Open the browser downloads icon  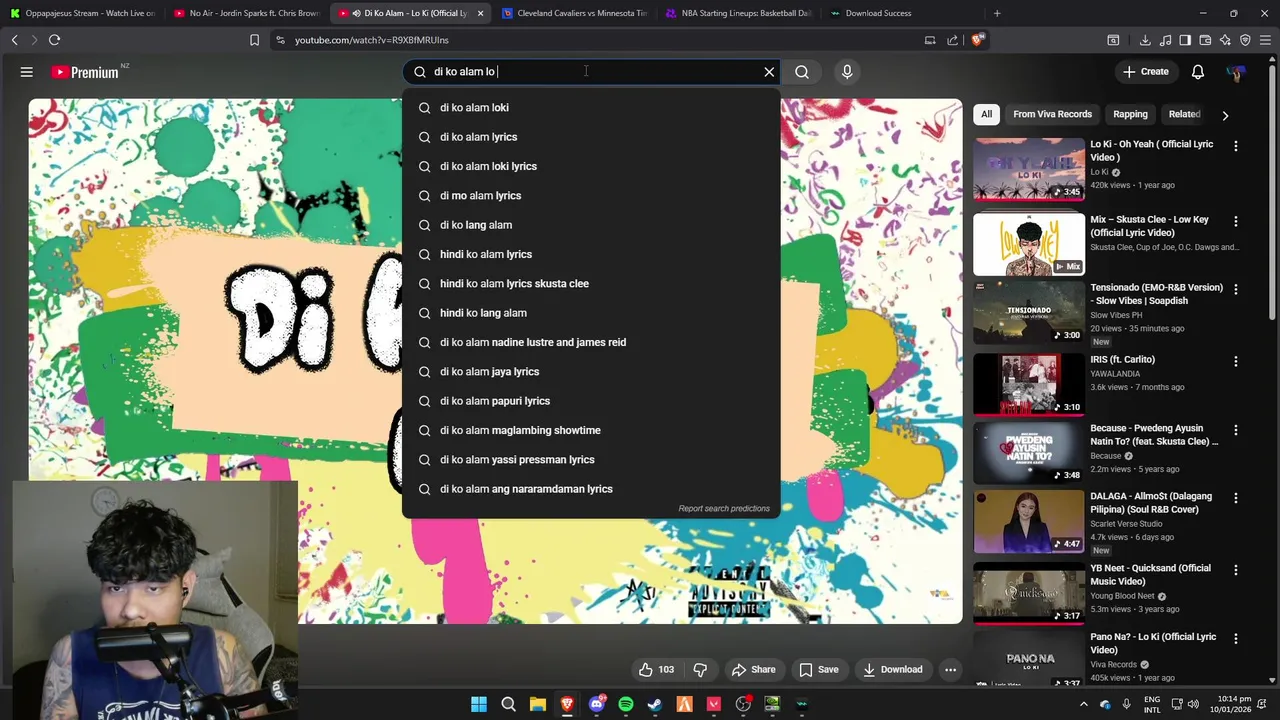tap(1145, 40)
